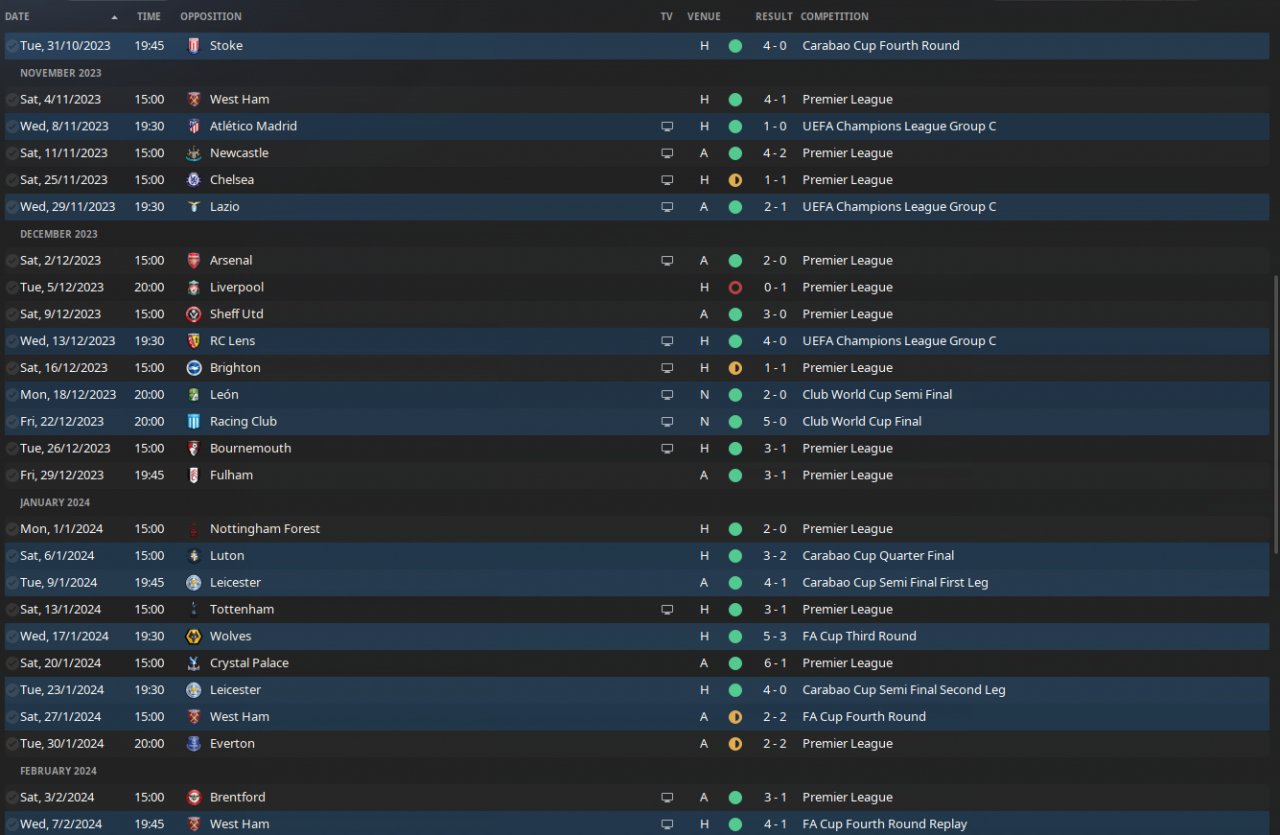Click the TV icon for Brentford fixture
Image resolution: width=1280 pixels, height=835 pixels.
point(667,798)
